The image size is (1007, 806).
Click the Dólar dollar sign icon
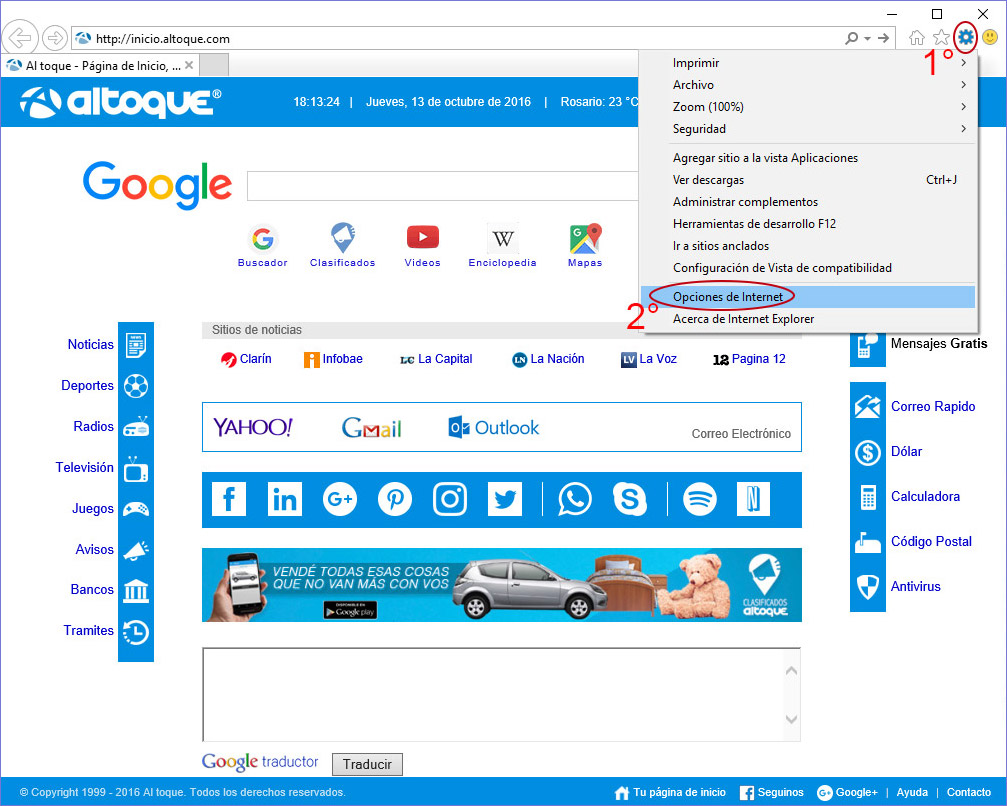pyautogui.click(x=868, y=452)
